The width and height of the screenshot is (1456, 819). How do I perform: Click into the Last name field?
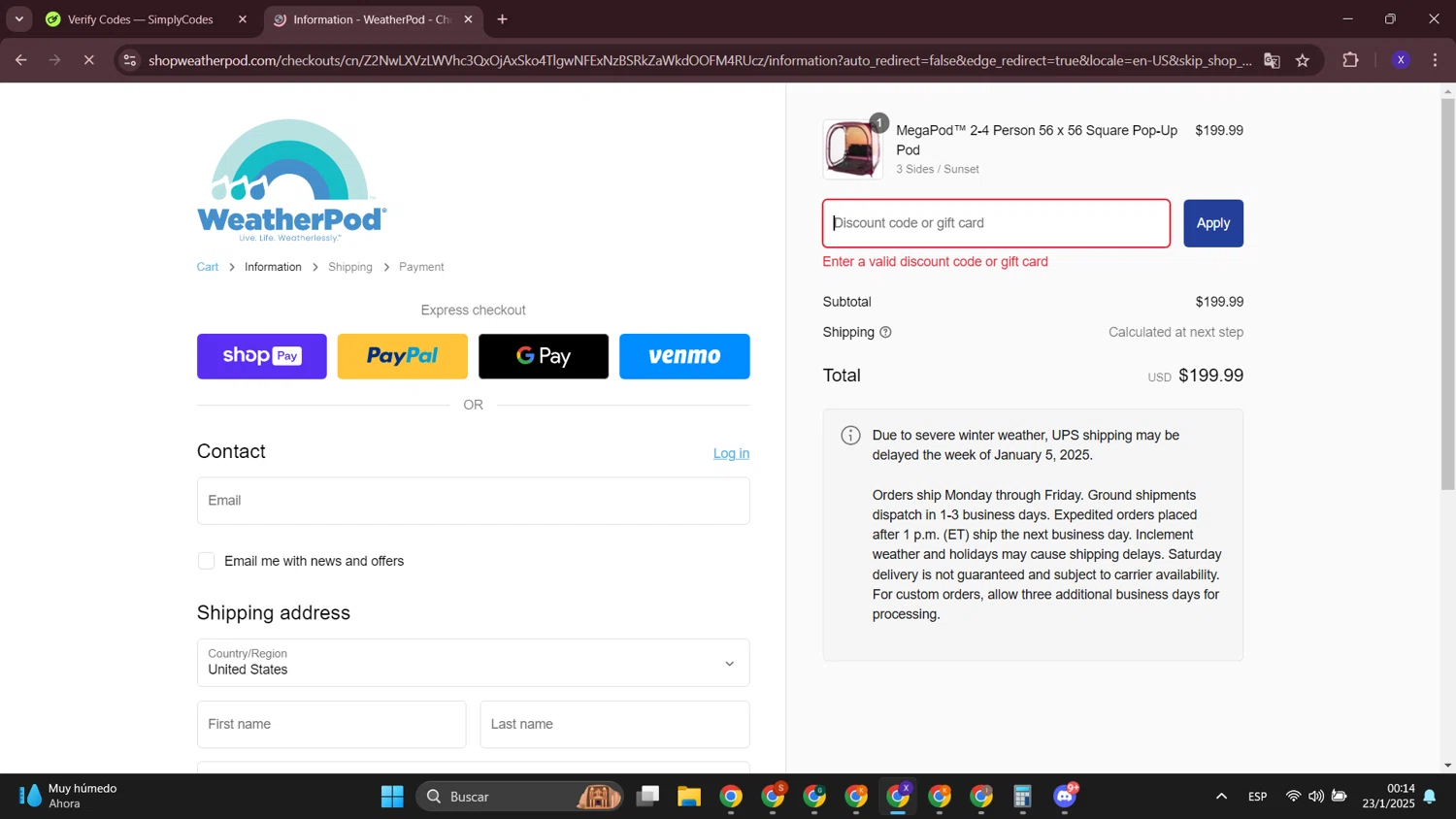614,724
